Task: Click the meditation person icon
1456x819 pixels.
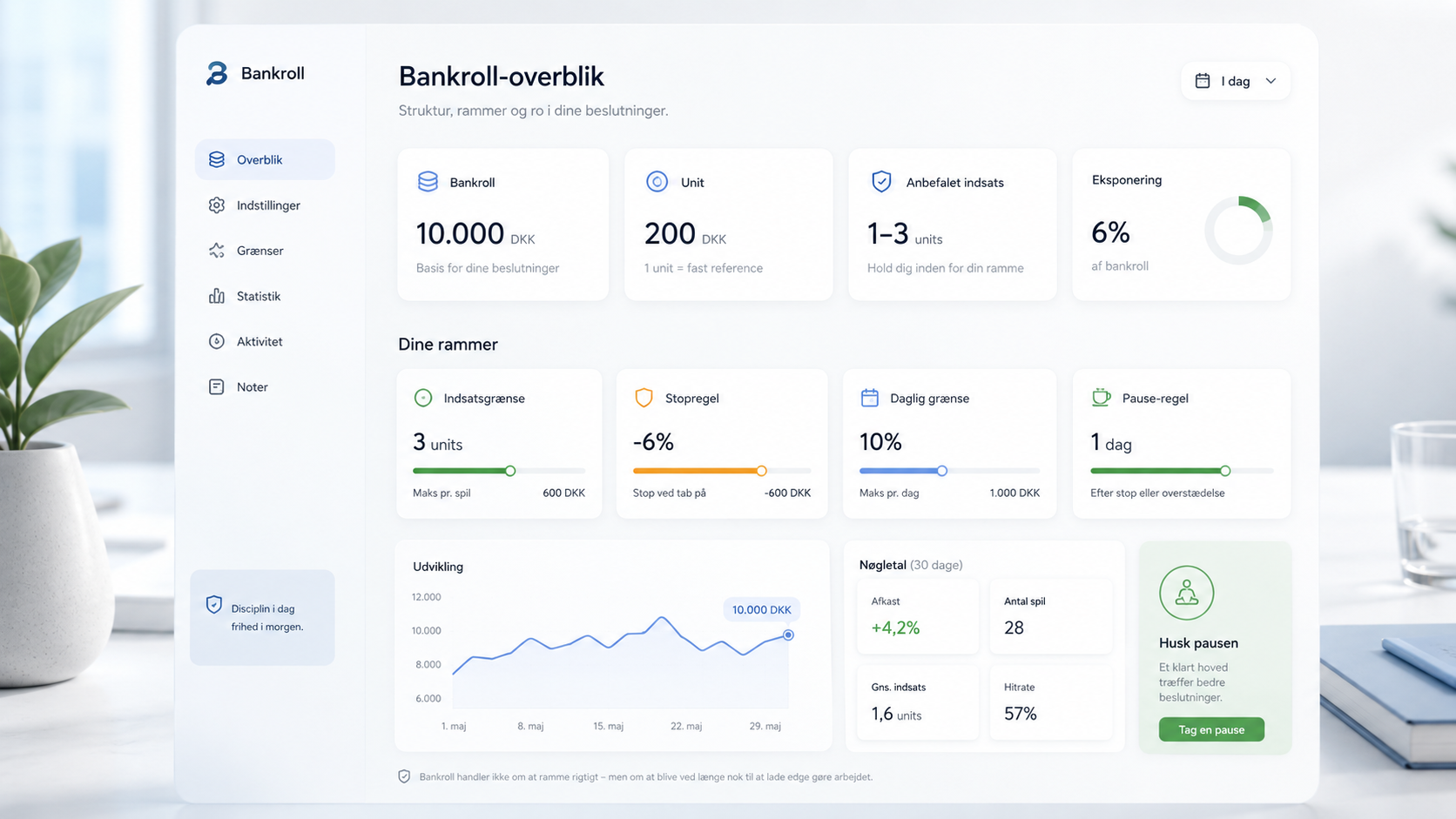Action: (1186, 593)
